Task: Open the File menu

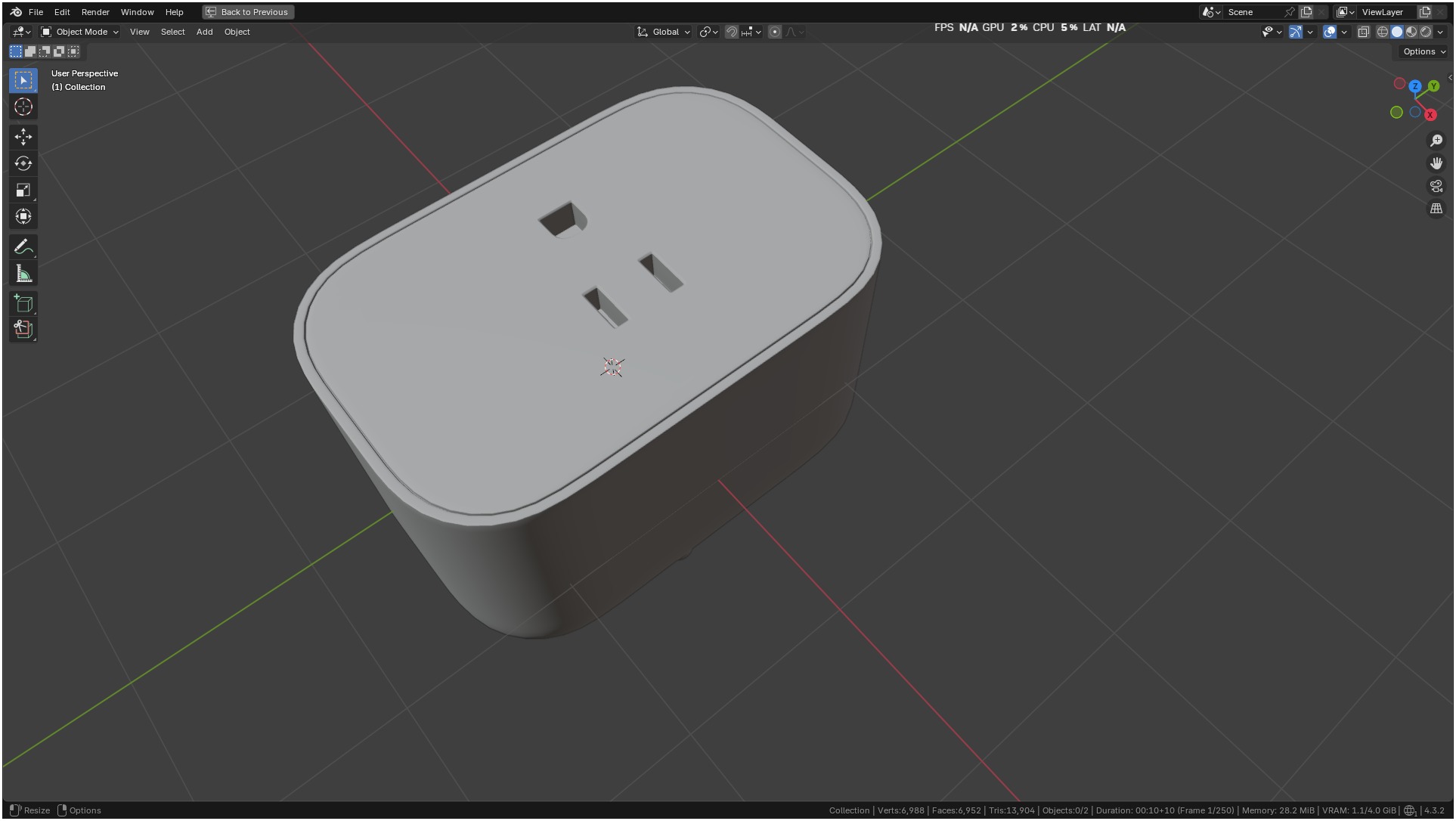Action: coord(36,12)
